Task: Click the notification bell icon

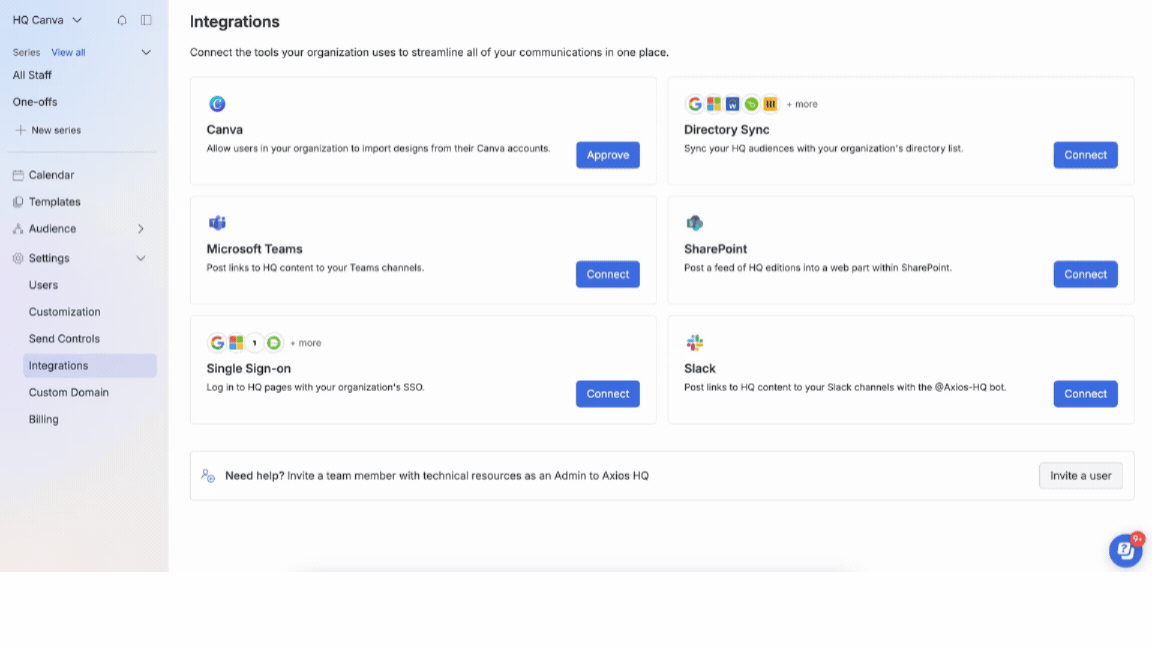Action: point(122,20)
